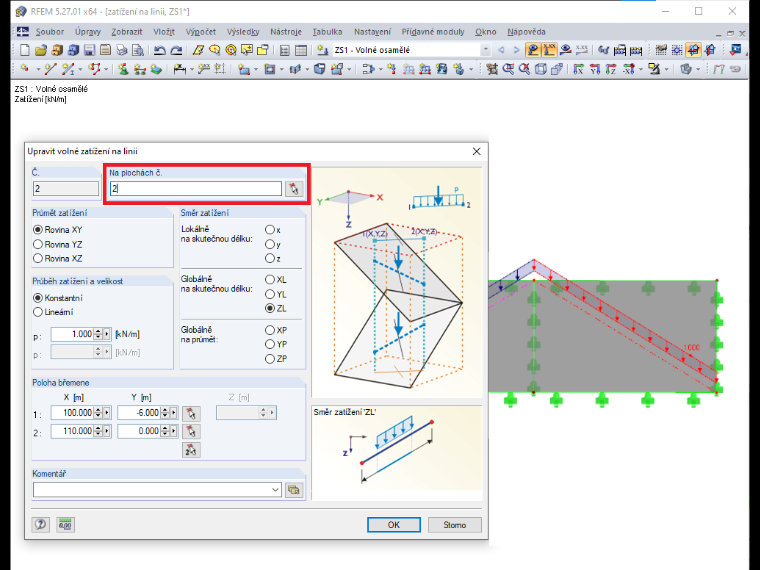This screenshot has width=760, height=570.
Task: Open X2 coordinate arrow menu
Action: pyautogui.click(x=108, y=431)
